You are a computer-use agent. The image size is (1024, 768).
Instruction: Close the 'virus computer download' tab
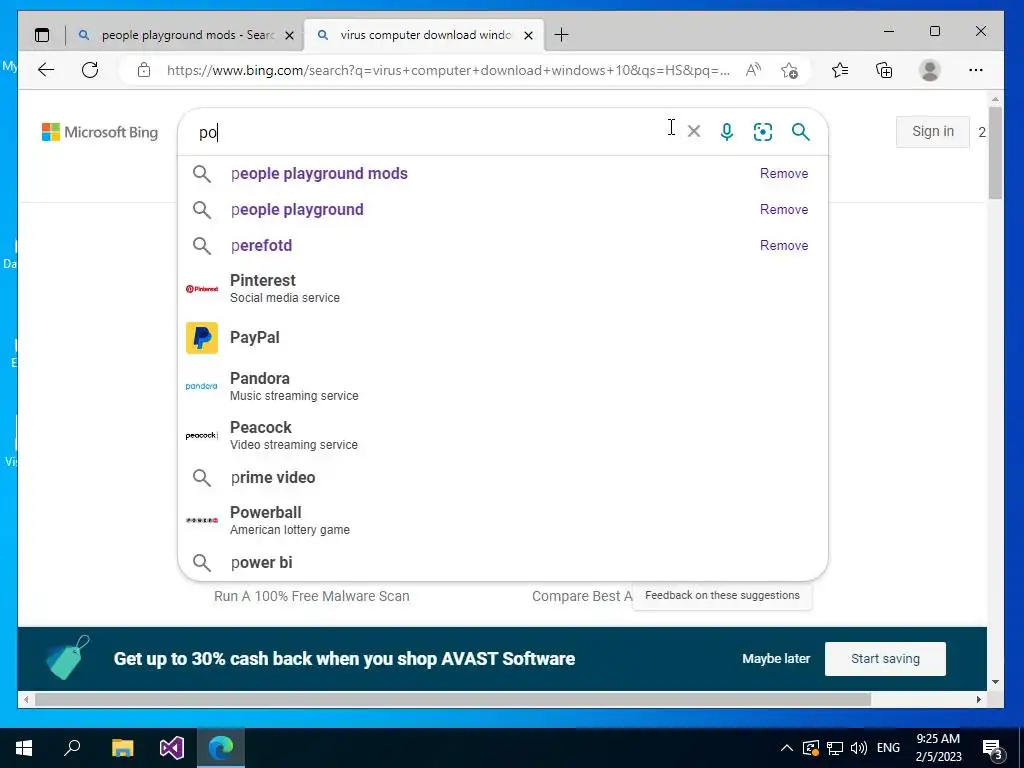[x=528, y=35]
